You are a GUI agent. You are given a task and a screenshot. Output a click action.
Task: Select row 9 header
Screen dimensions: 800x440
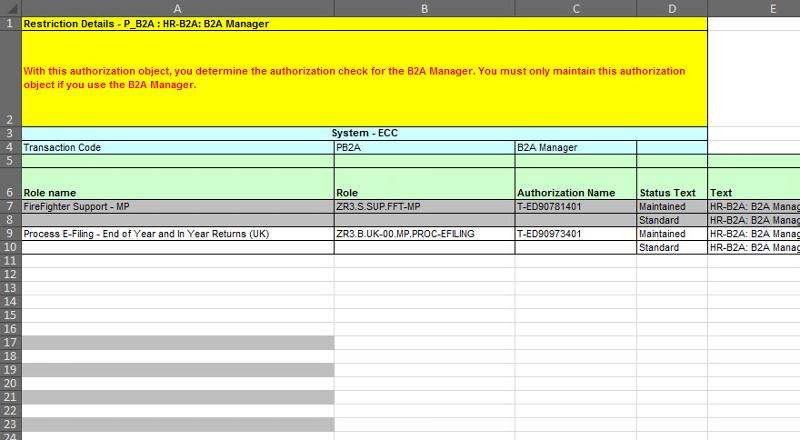(x=10, y=233)
